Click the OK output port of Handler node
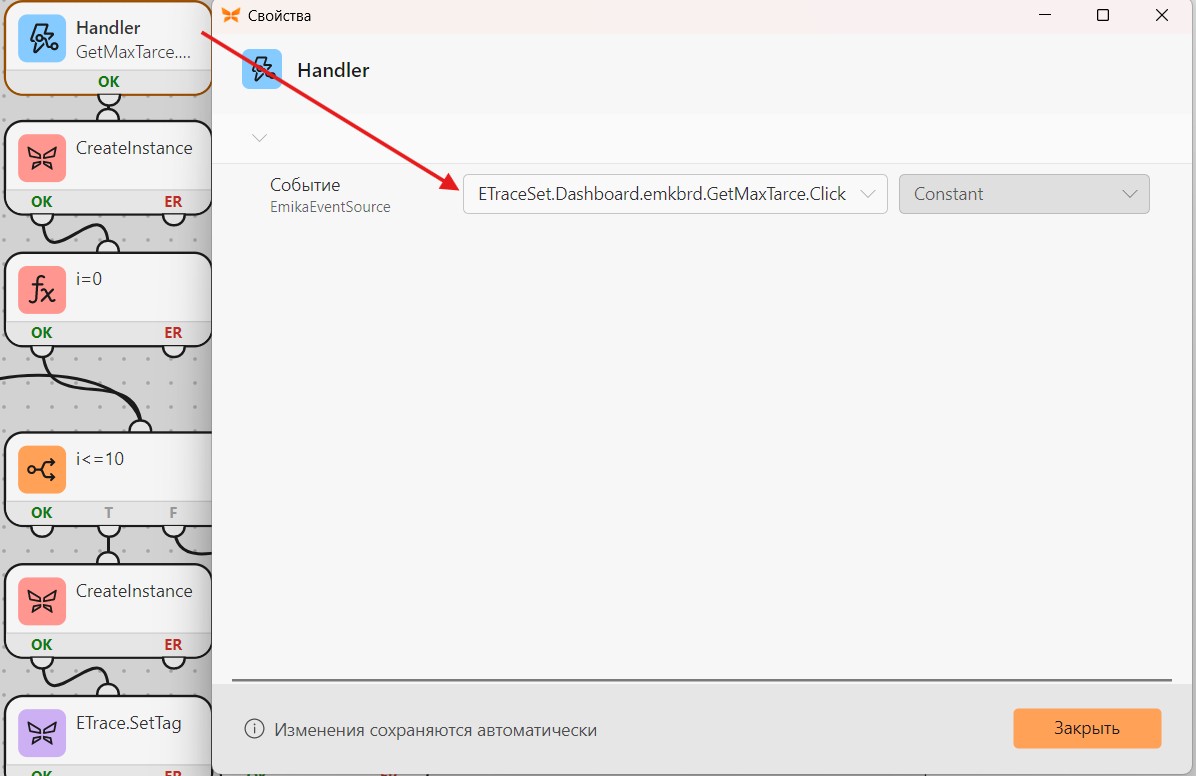1196x776 pixels. point(108,82)
